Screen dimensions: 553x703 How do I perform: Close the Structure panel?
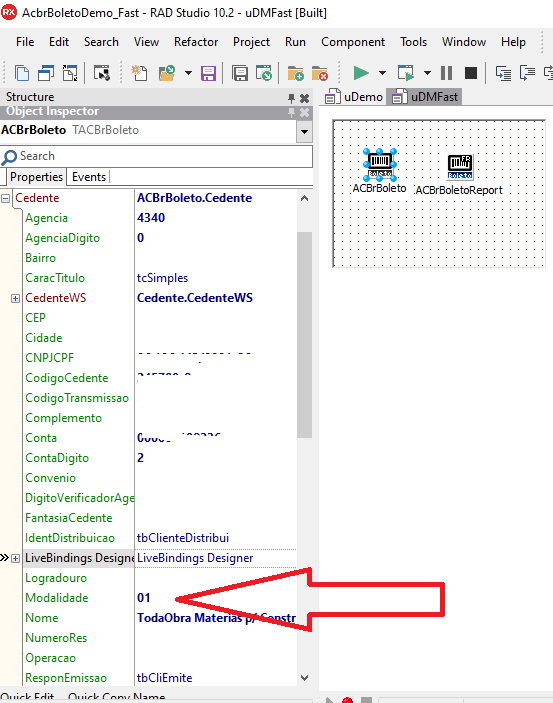coord(305,98)
